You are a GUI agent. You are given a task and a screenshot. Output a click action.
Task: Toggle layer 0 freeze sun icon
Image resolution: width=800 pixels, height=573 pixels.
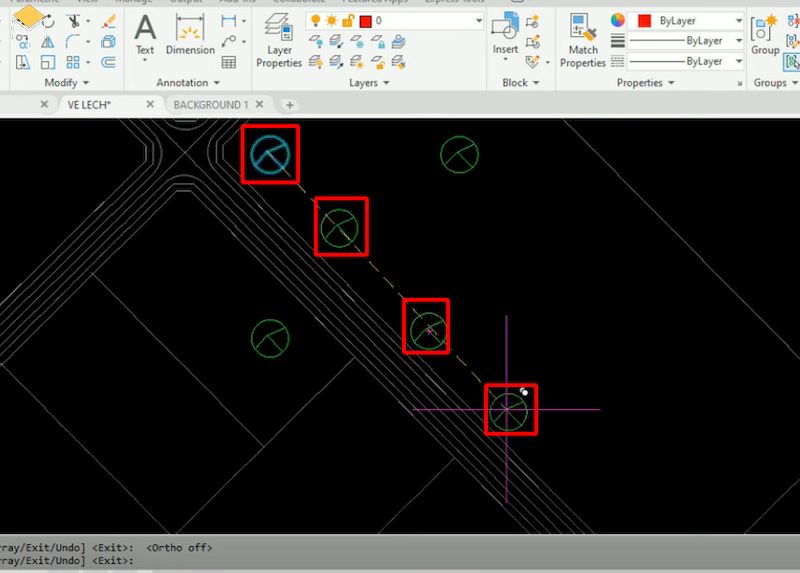point(332,21)
